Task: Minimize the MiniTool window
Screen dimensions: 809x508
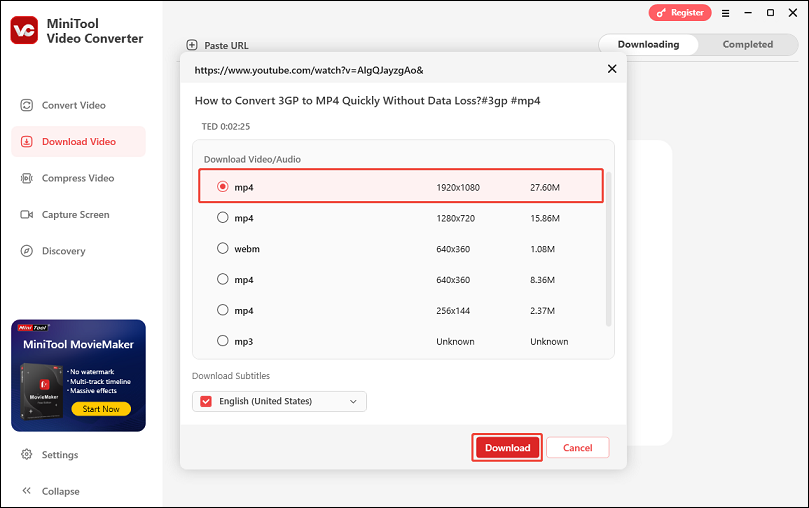Action: click(748, 13)
